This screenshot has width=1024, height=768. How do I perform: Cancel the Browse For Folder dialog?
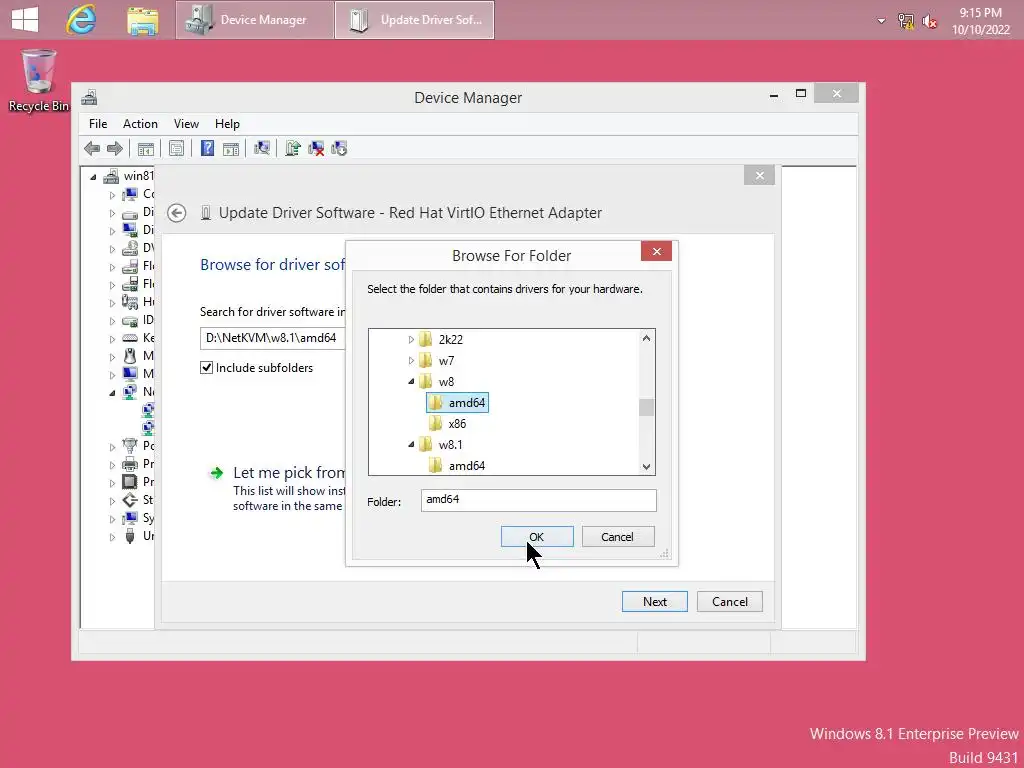[618, 537]
